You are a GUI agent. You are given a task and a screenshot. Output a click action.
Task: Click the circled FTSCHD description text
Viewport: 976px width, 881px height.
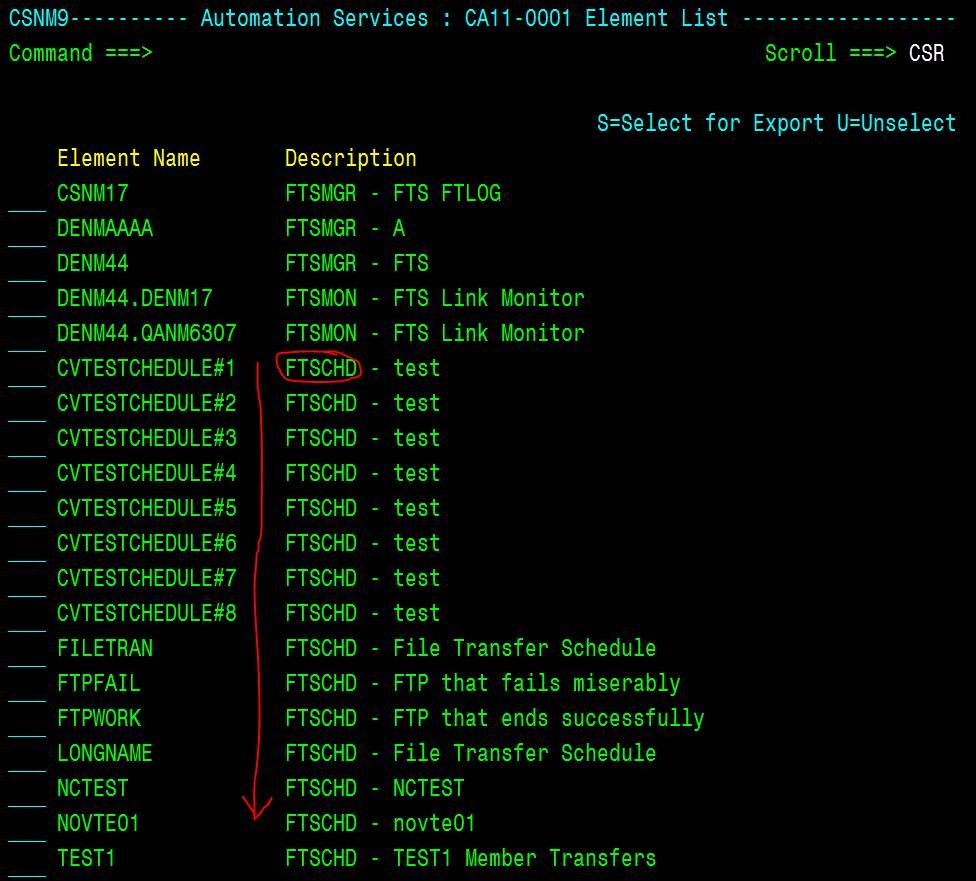pyautogui.click(x=321, y=368)
